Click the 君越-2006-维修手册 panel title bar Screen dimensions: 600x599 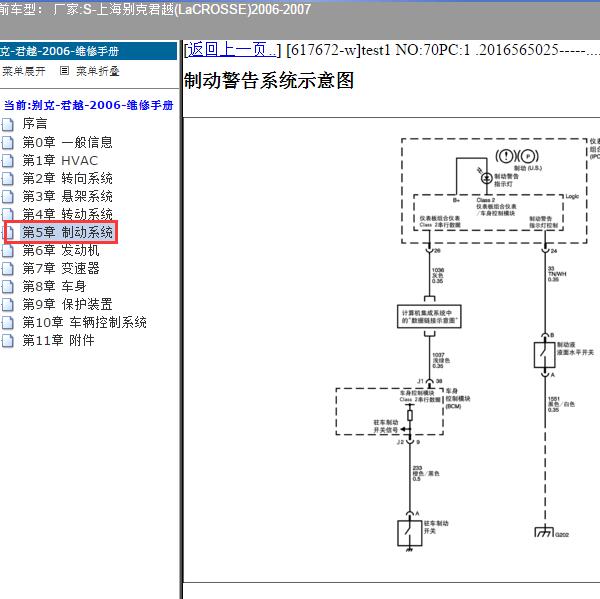click(x=88, y=51)
